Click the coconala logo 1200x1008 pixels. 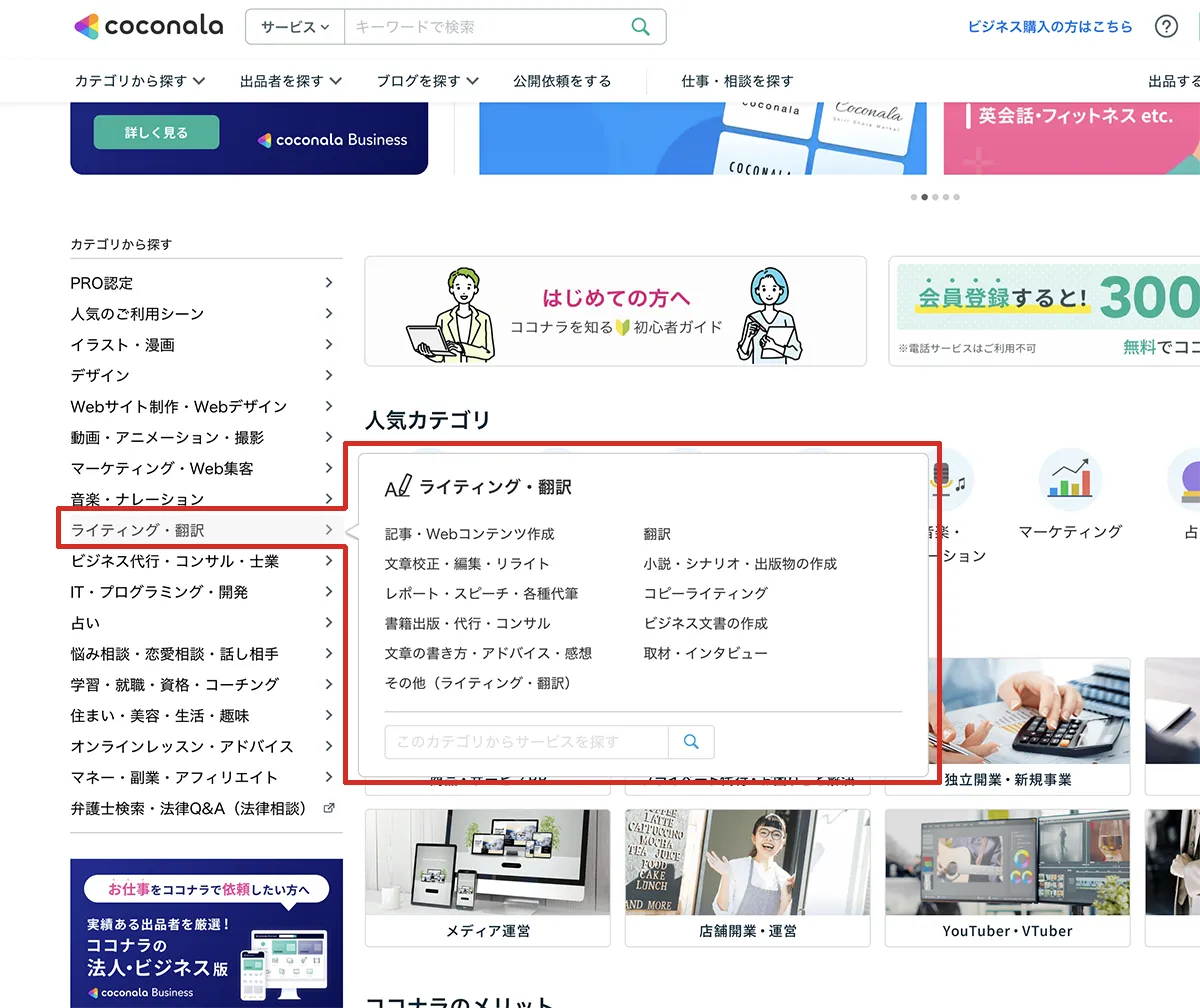pos(149,26)
